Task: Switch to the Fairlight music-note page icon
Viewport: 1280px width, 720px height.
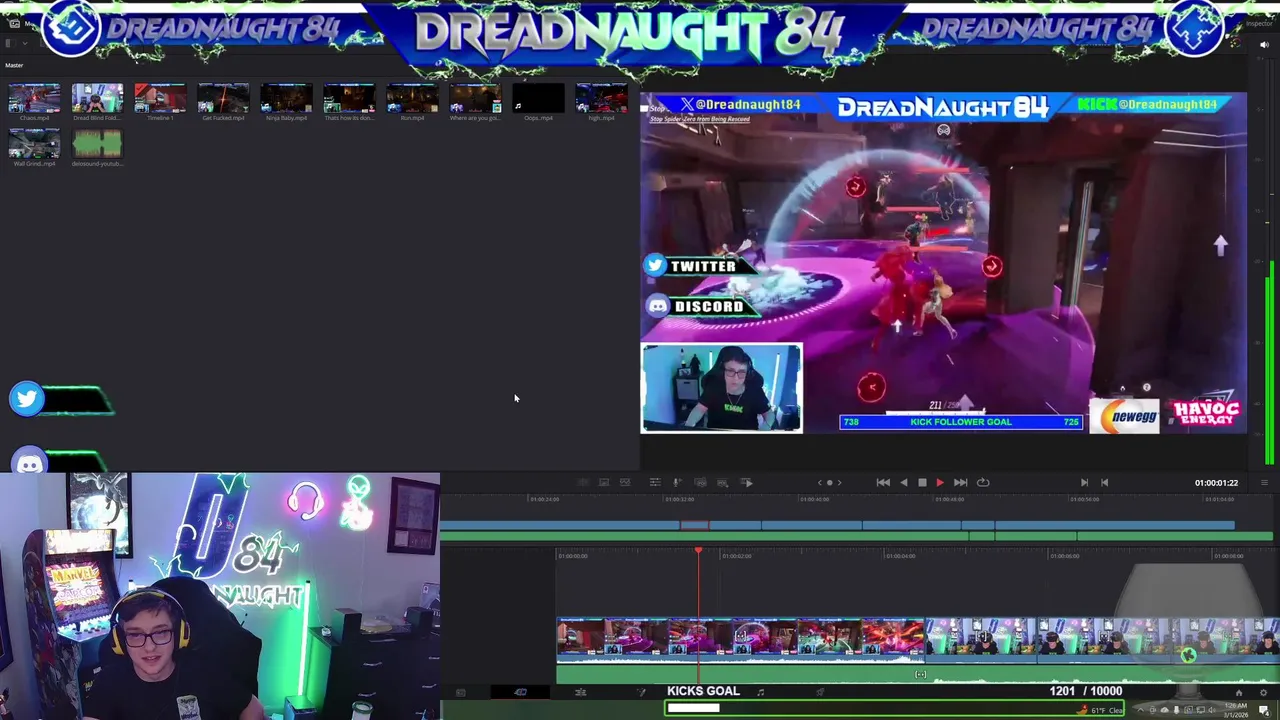Action: [760, 692]
